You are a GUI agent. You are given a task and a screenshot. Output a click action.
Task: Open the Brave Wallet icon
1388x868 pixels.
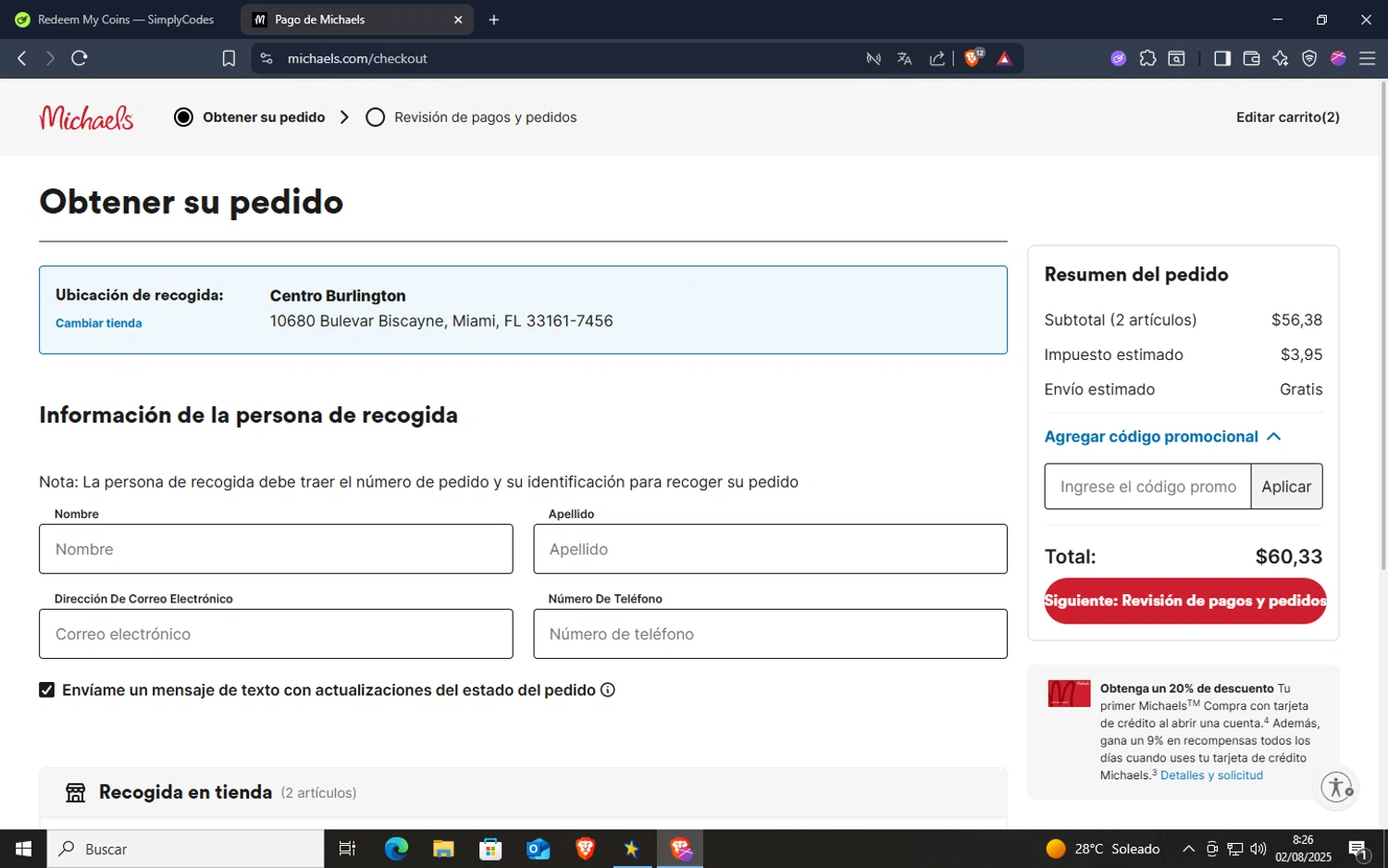click(1251, 58)
